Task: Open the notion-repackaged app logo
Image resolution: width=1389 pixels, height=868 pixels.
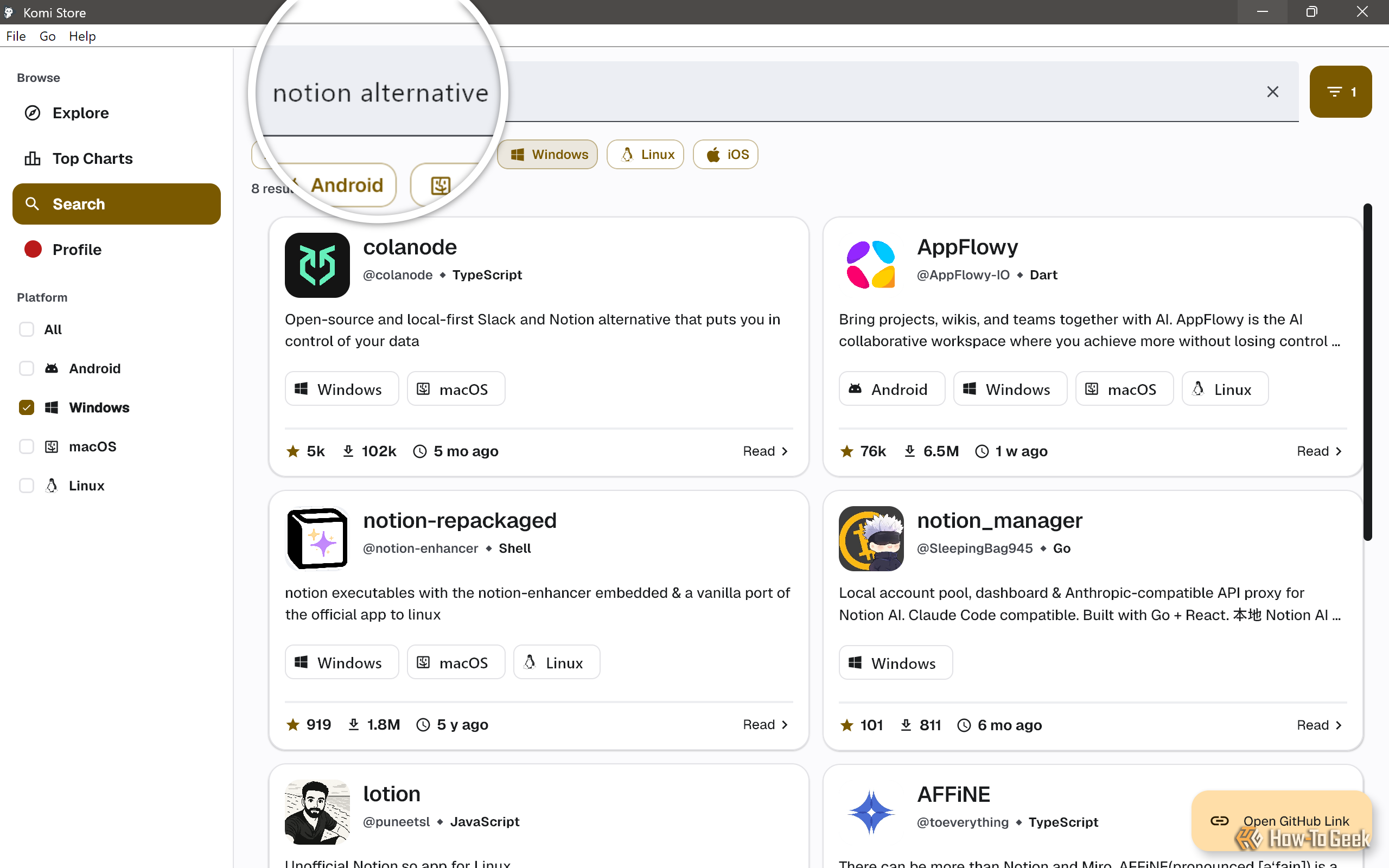Action: click(x=317, y=539)
